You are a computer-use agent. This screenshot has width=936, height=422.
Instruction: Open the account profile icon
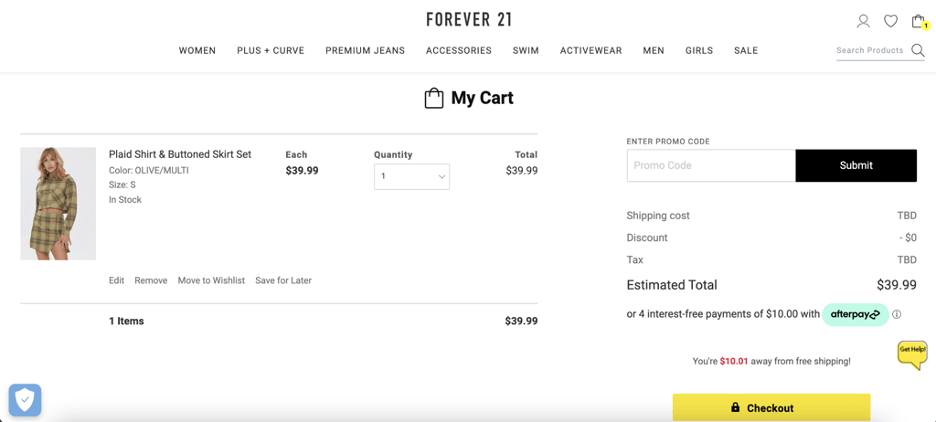tap(863, 21)
